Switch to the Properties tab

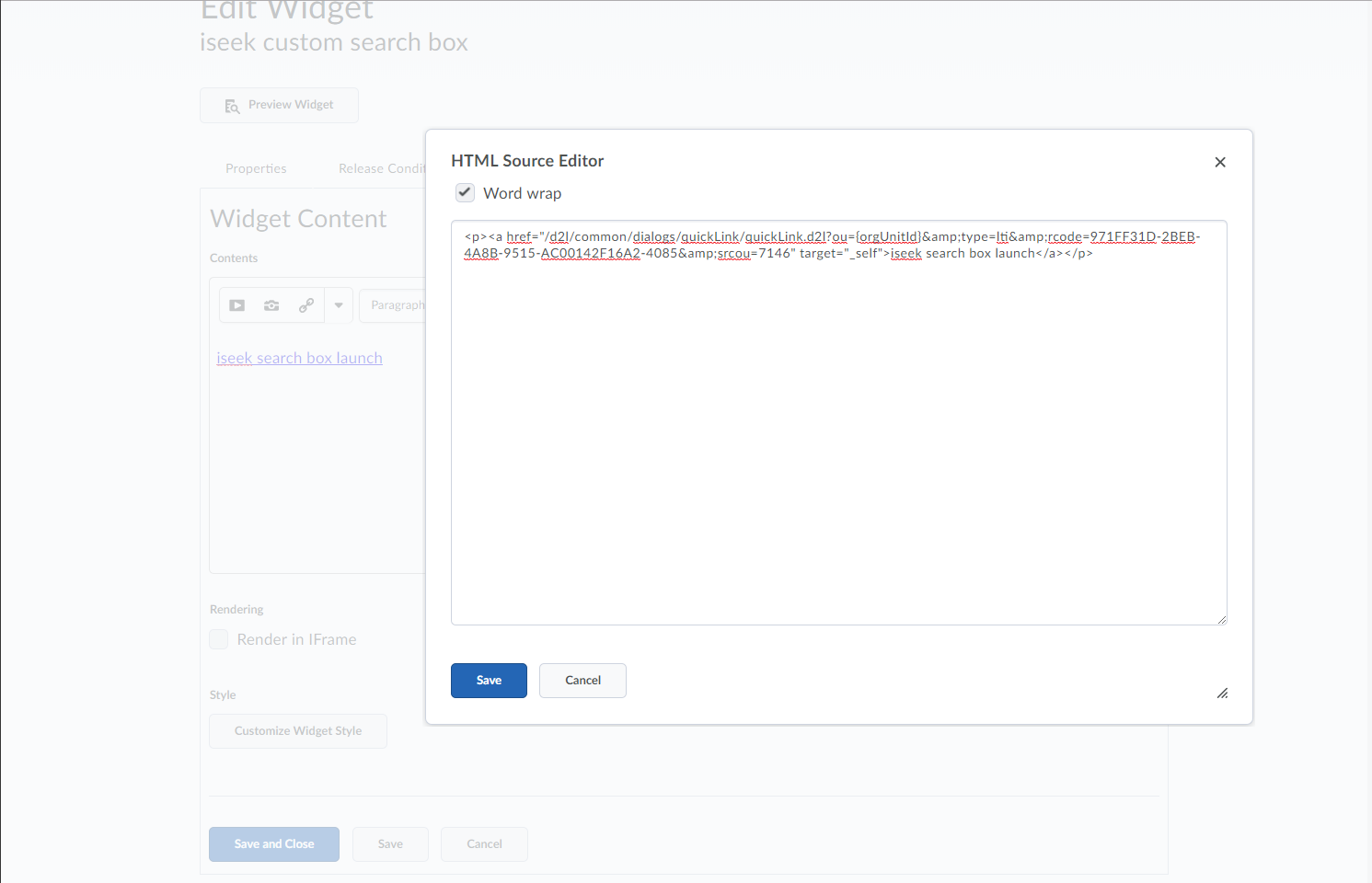coord(256,169)
